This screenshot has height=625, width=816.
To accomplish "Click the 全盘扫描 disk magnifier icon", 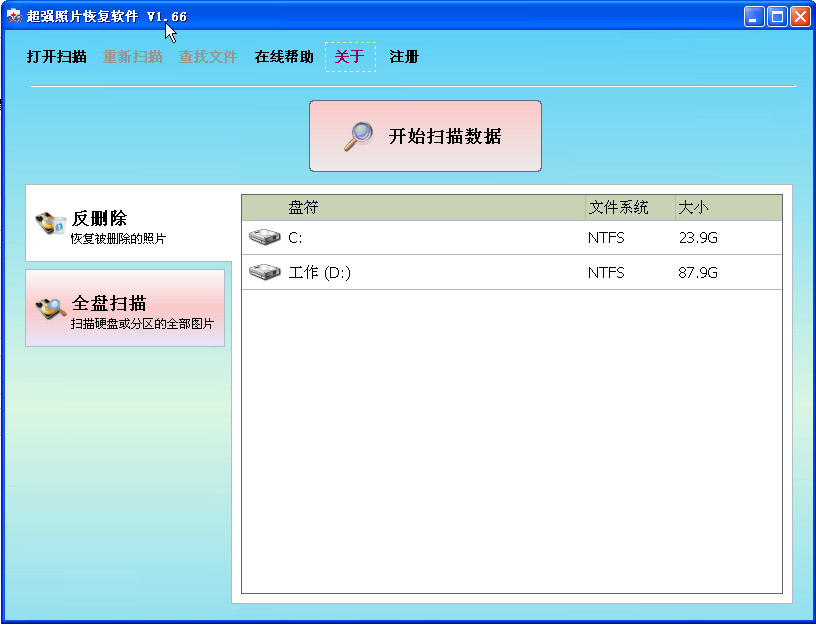I will pos(50,308).
